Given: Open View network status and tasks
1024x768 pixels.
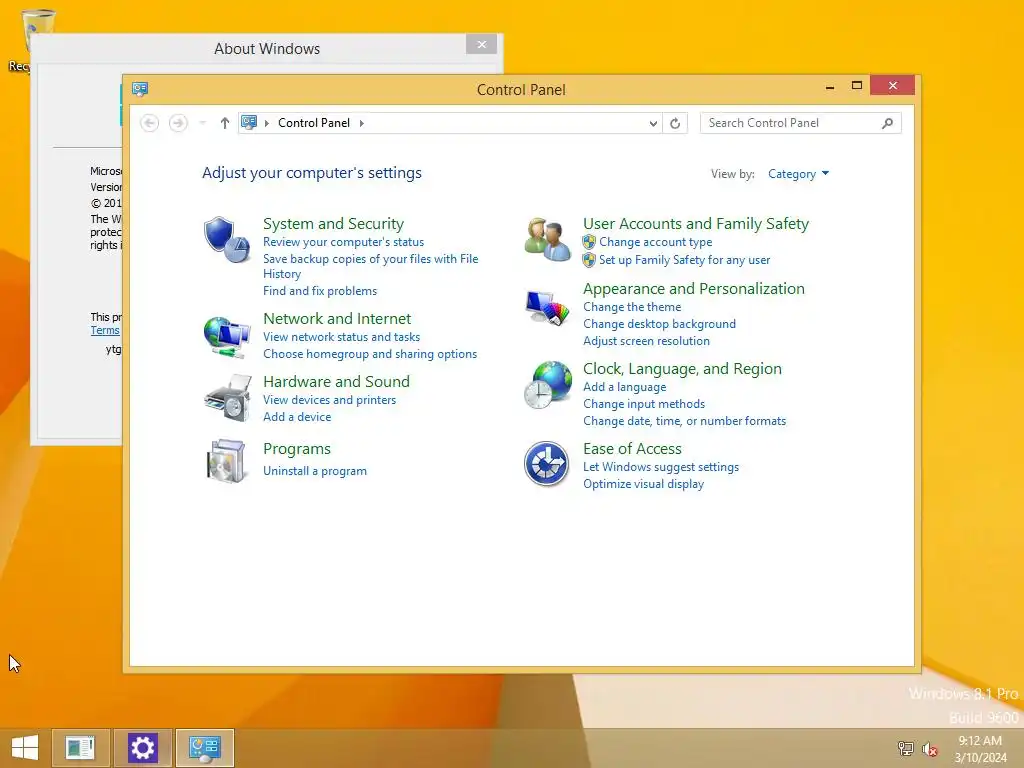Looking at the screenshot, I should 342,337.
